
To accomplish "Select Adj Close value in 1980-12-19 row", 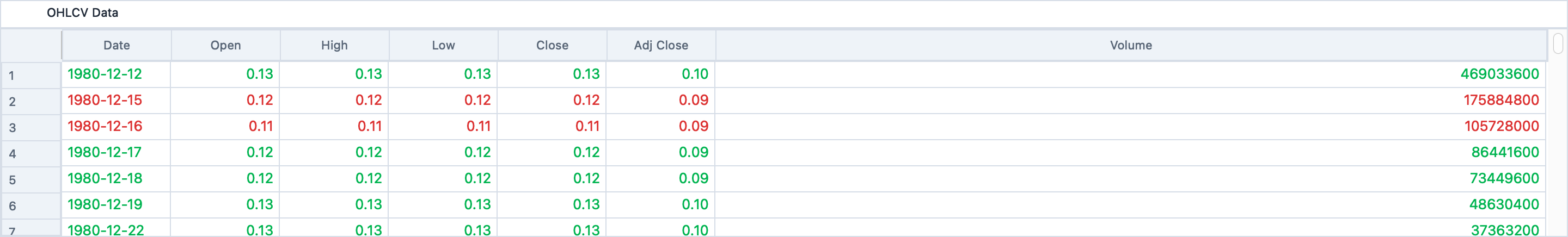I will point(661,205).
